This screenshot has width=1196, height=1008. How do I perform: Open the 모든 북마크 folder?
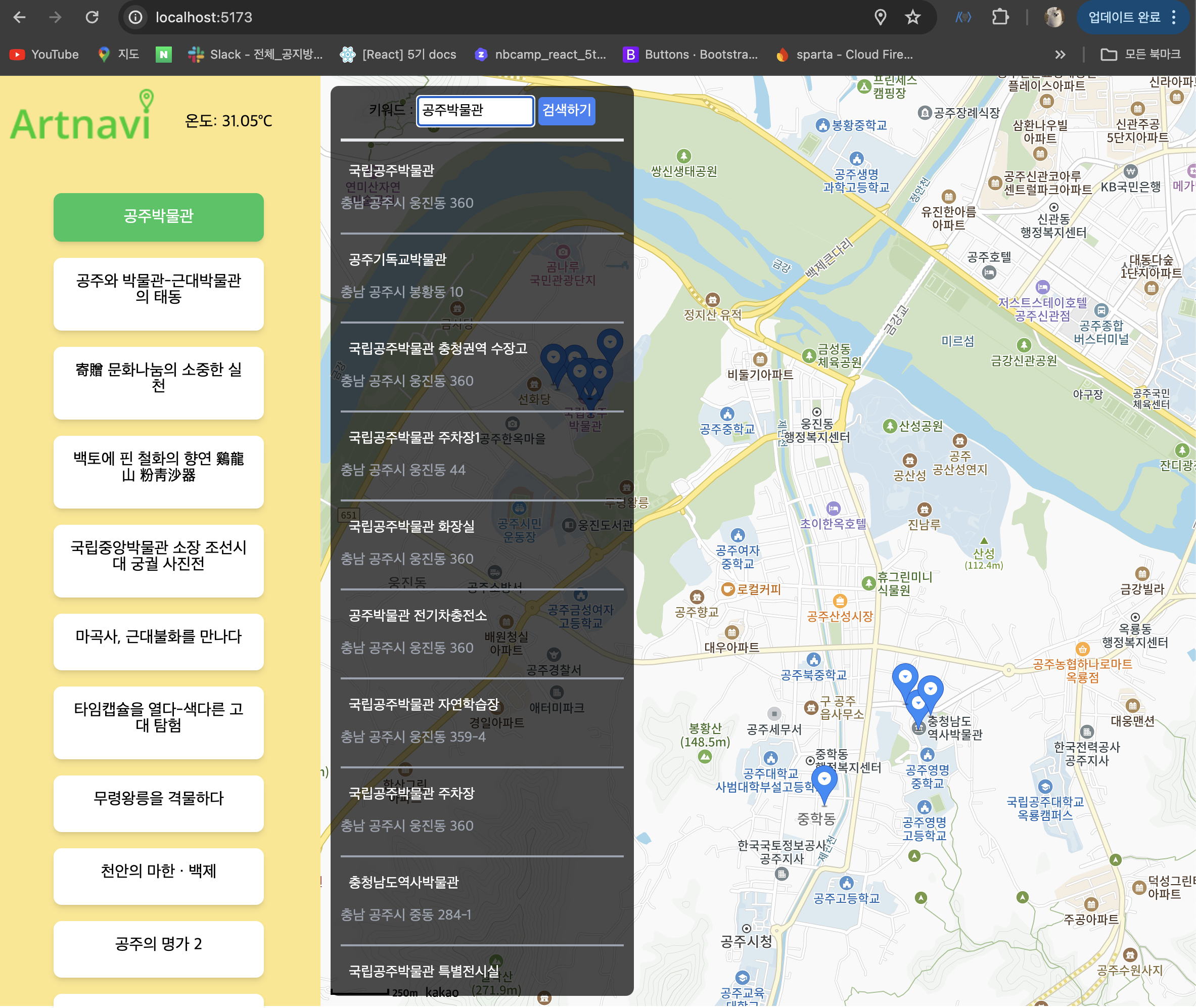pos(1140,54)
